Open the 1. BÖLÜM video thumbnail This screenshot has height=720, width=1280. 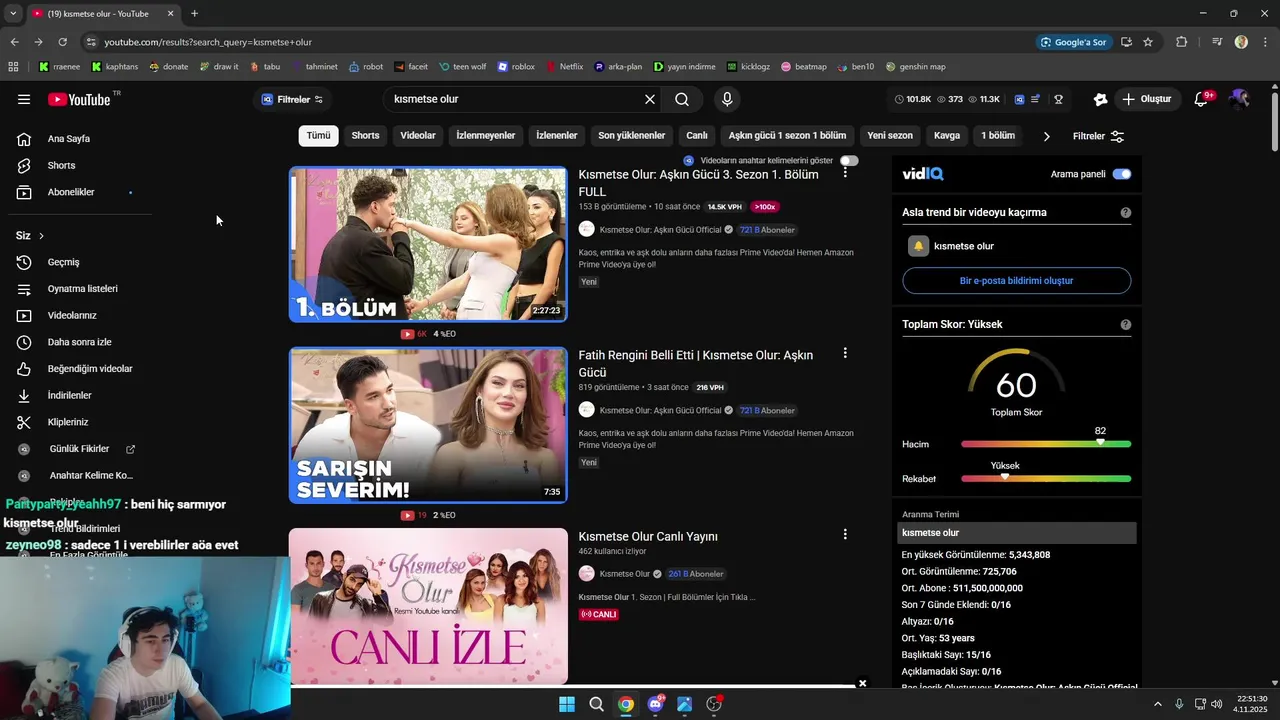point(428,244)
